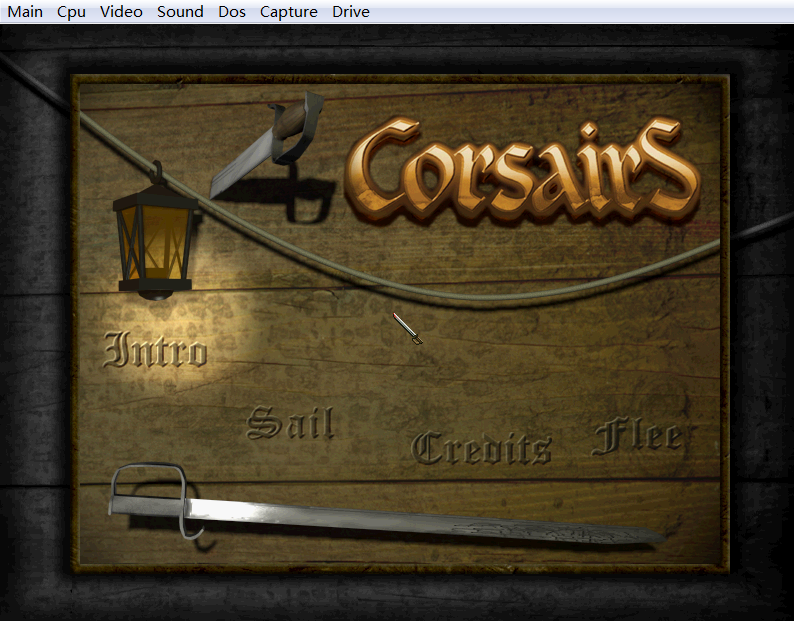Image resolution: width=794 pixels, height=621 pixels.
Task: Click the golden Corsairs title logo
Action: pos(520,168)
